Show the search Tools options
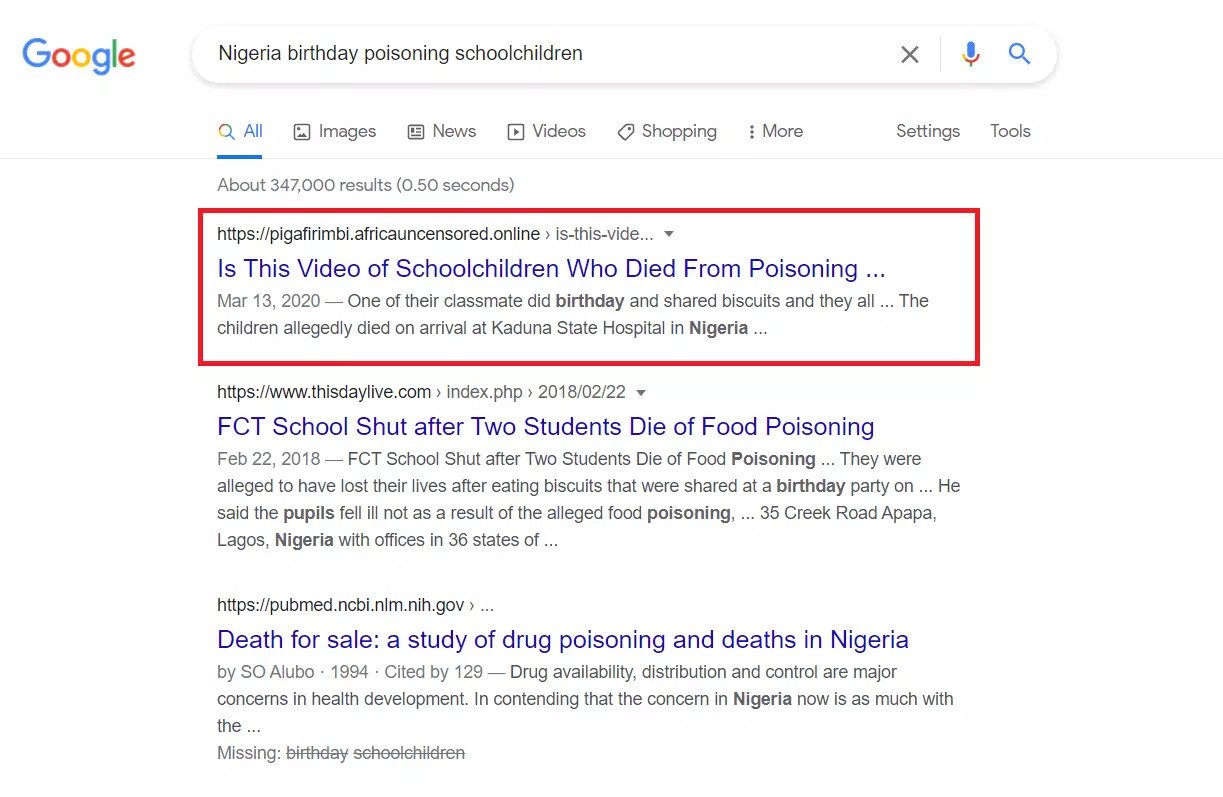The height and width of the screenshot is (797, 1223). (x=1010, y=131)
